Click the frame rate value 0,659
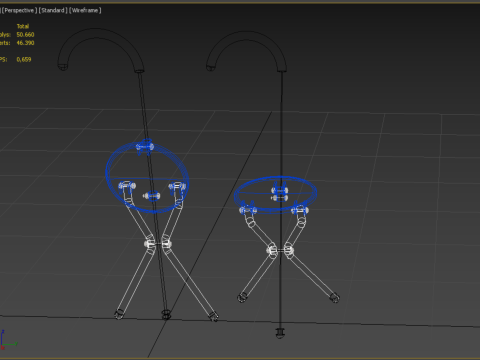The image size is (480, 360). click(24, 60)
